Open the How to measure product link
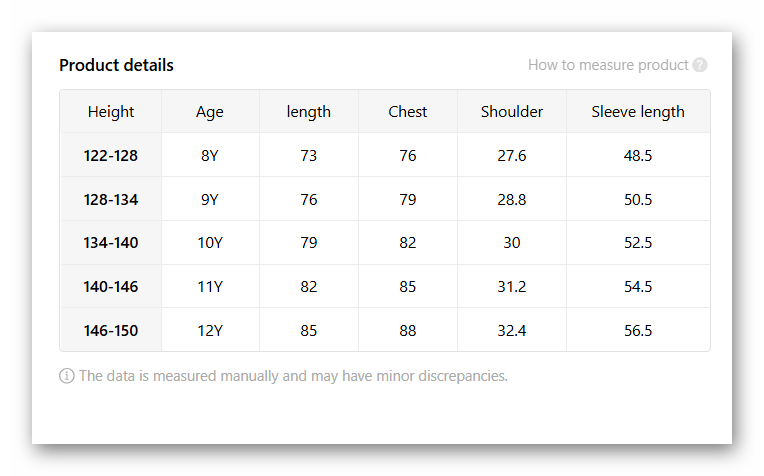 pos(608,65)
